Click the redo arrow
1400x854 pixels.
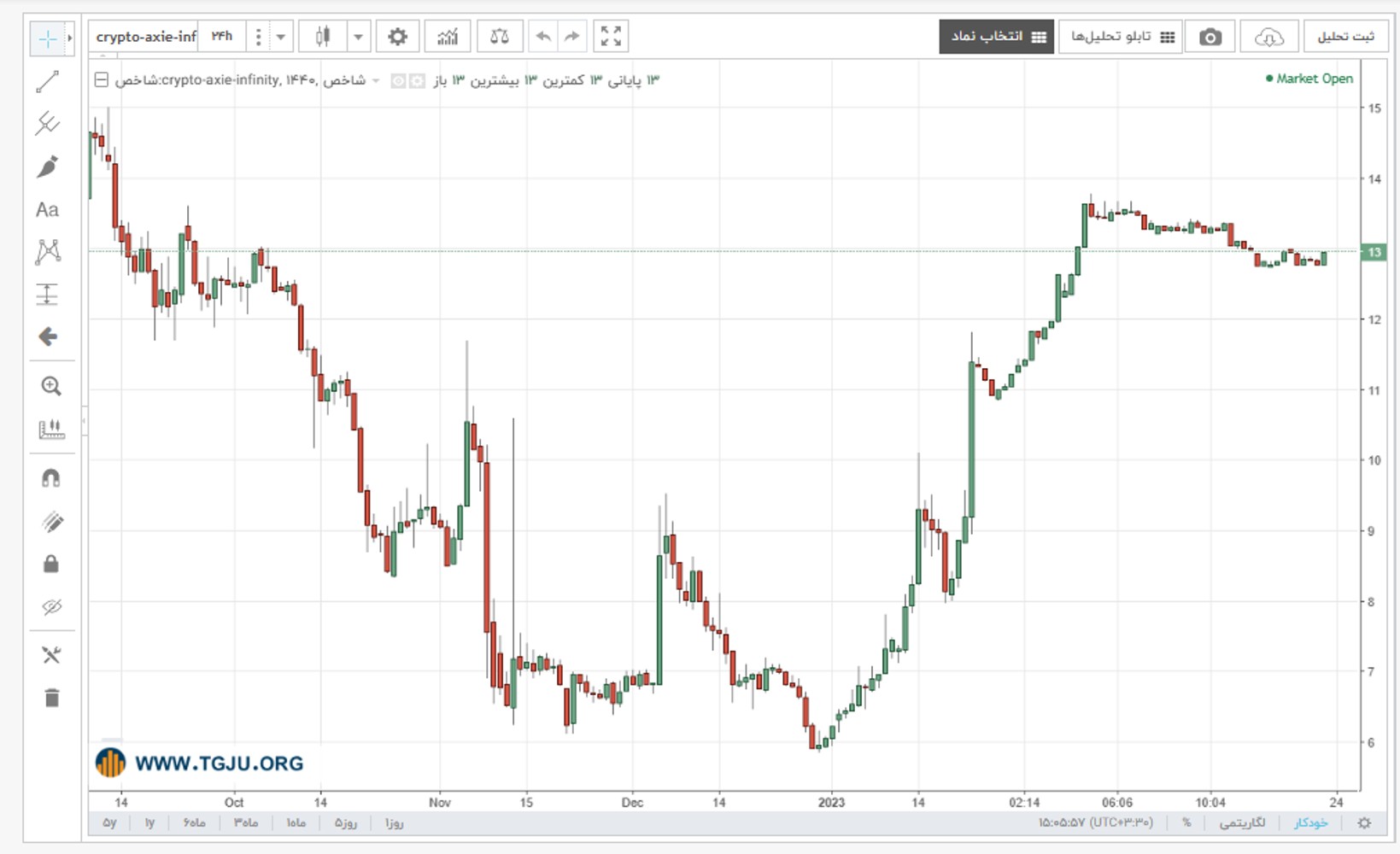(x=571, y=37)
